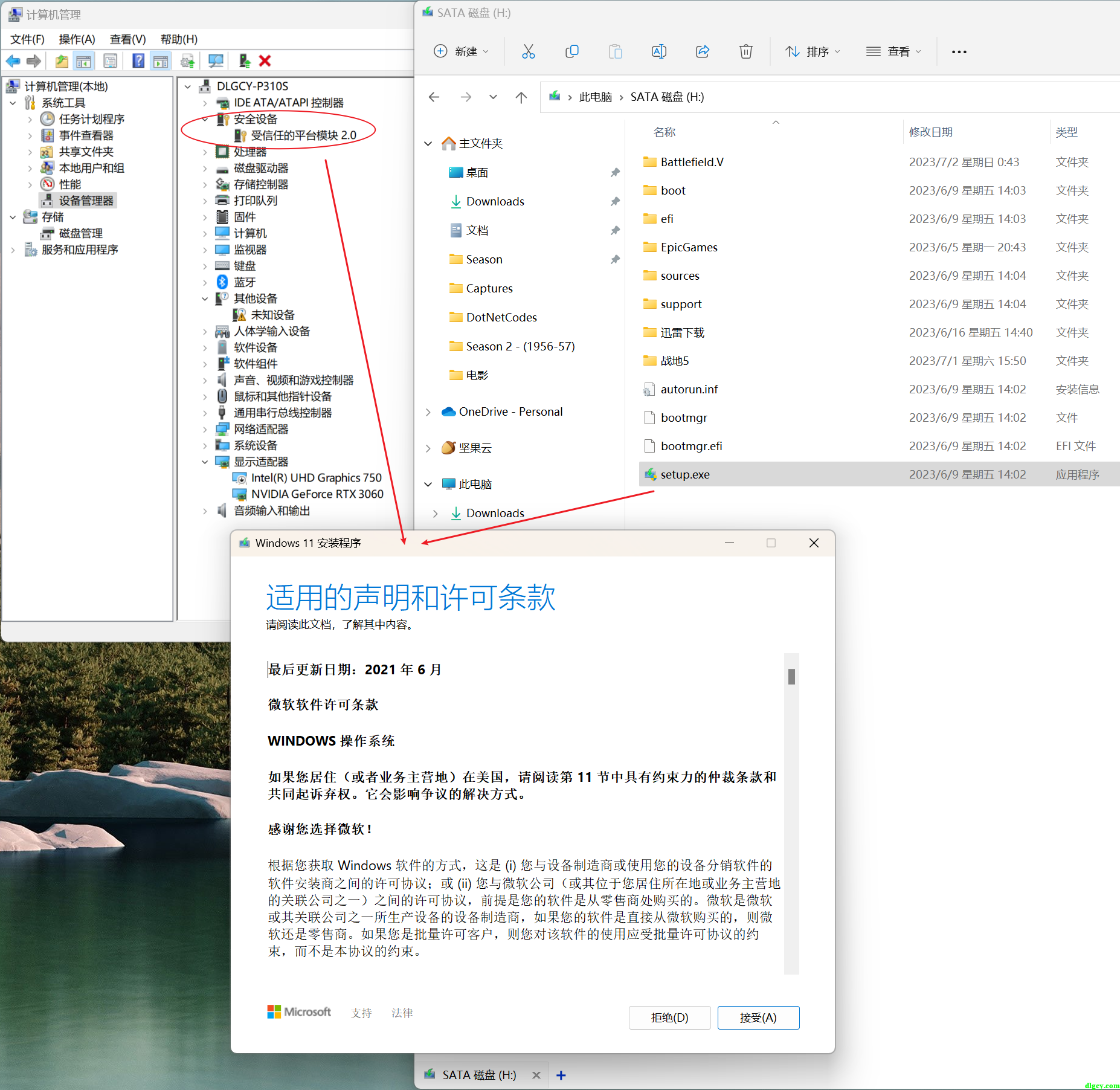Click the blue back arrow in Computer Management
The width and height of the screenshot is (1120, 1090).
point(13,61)
